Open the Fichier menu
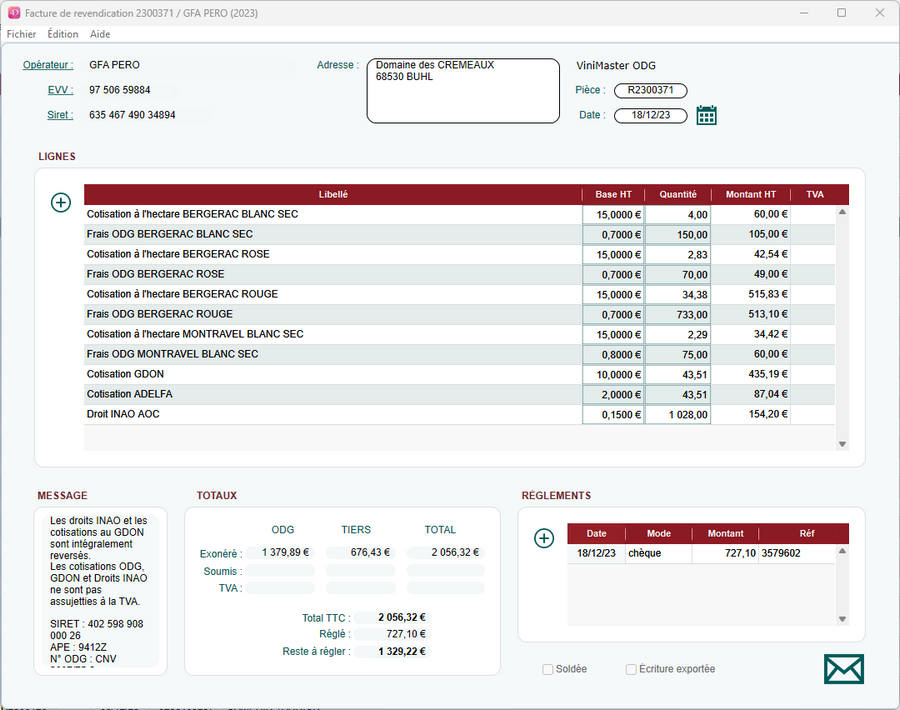The height and width of the screenshot is (710, 900). [21, 34]
